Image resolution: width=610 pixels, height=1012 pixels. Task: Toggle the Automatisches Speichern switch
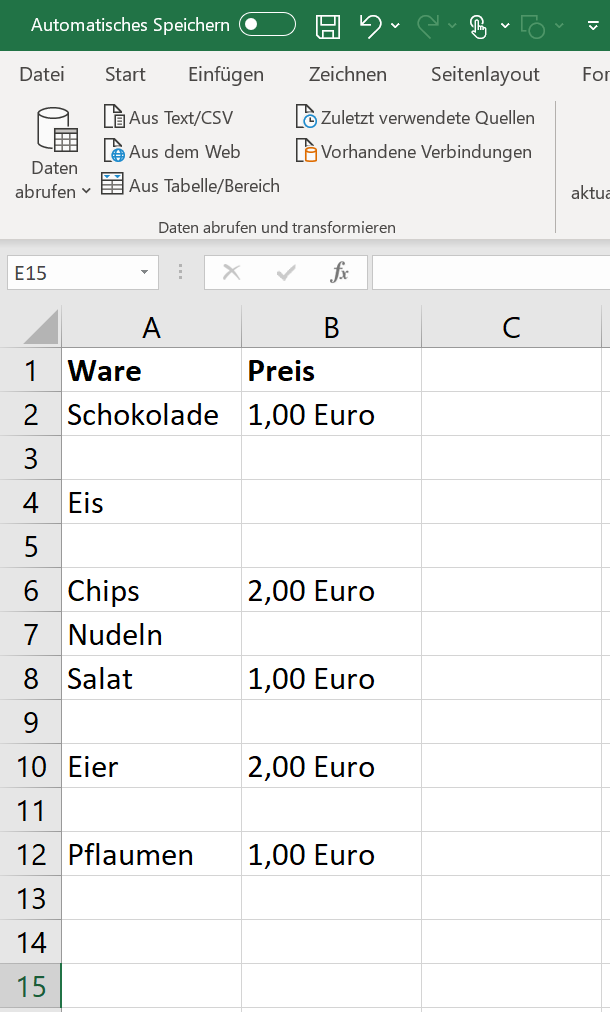point(267,25)
